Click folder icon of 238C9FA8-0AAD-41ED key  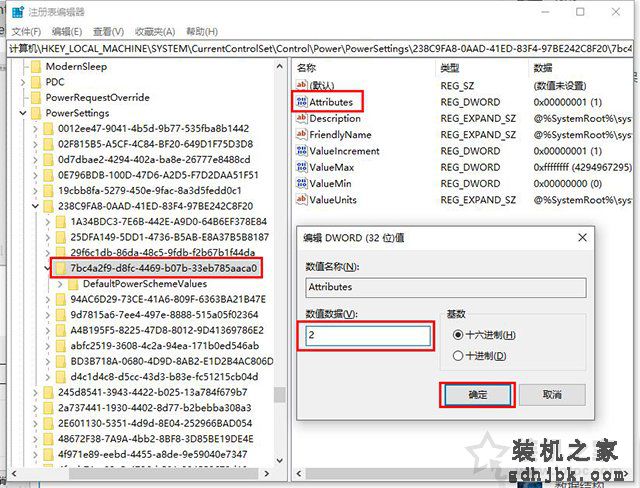pos(49,206)
